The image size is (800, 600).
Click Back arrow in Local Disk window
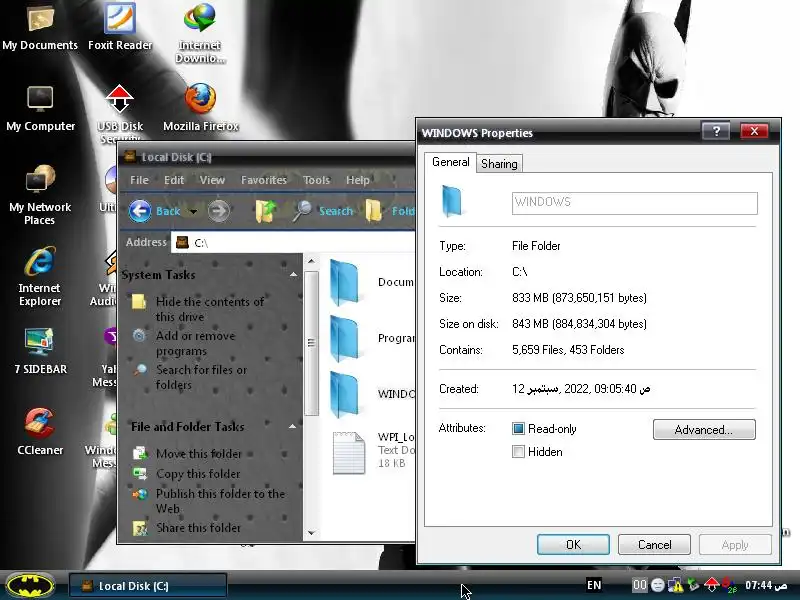(155, 211)
